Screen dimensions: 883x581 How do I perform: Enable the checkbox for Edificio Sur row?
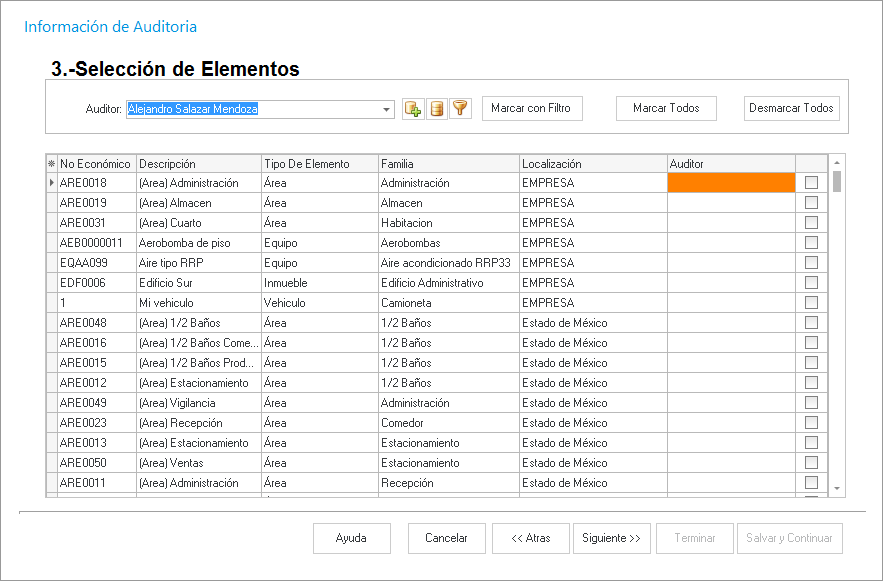tap(811, 283)
